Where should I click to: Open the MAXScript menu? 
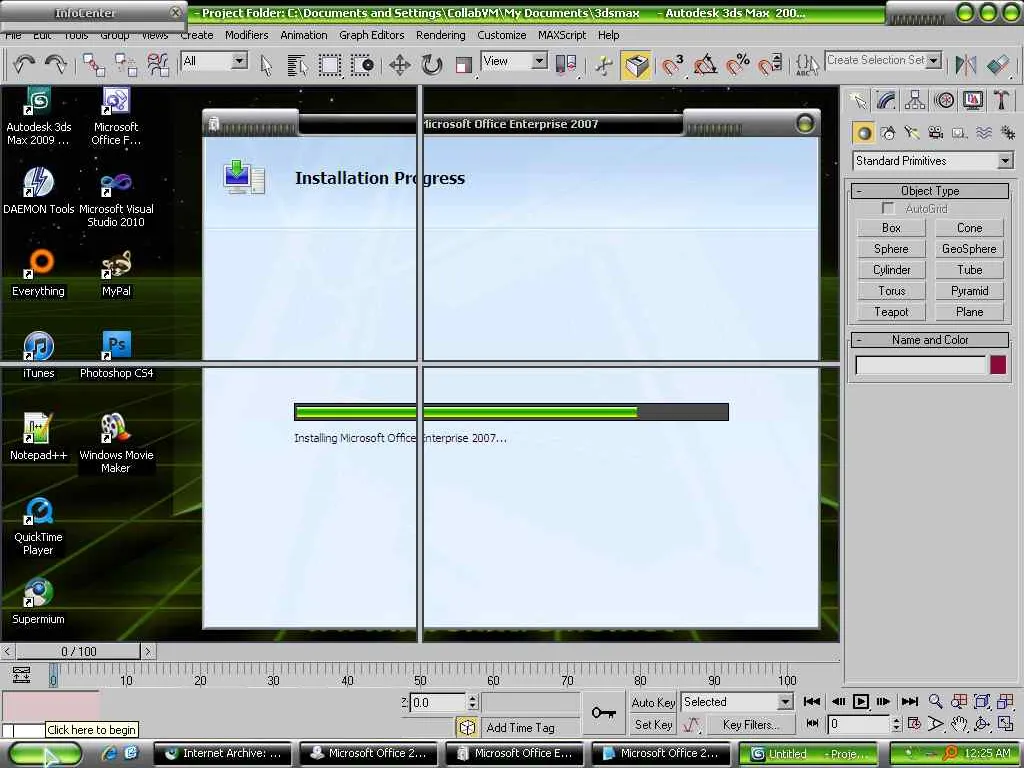[x=562, y=35]
